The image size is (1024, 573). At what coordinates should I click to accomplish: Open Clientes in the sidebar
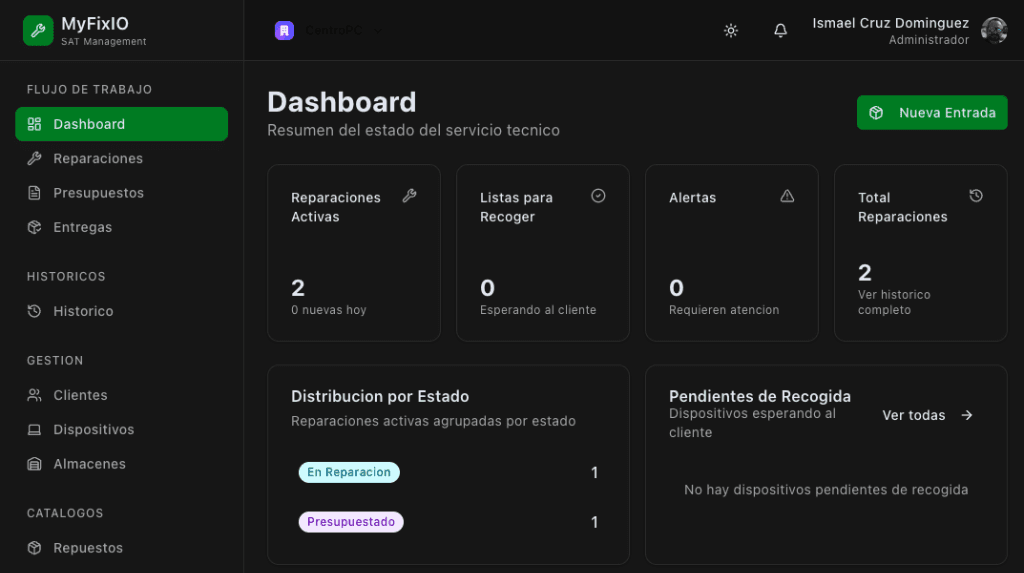[x=121, y=395]
